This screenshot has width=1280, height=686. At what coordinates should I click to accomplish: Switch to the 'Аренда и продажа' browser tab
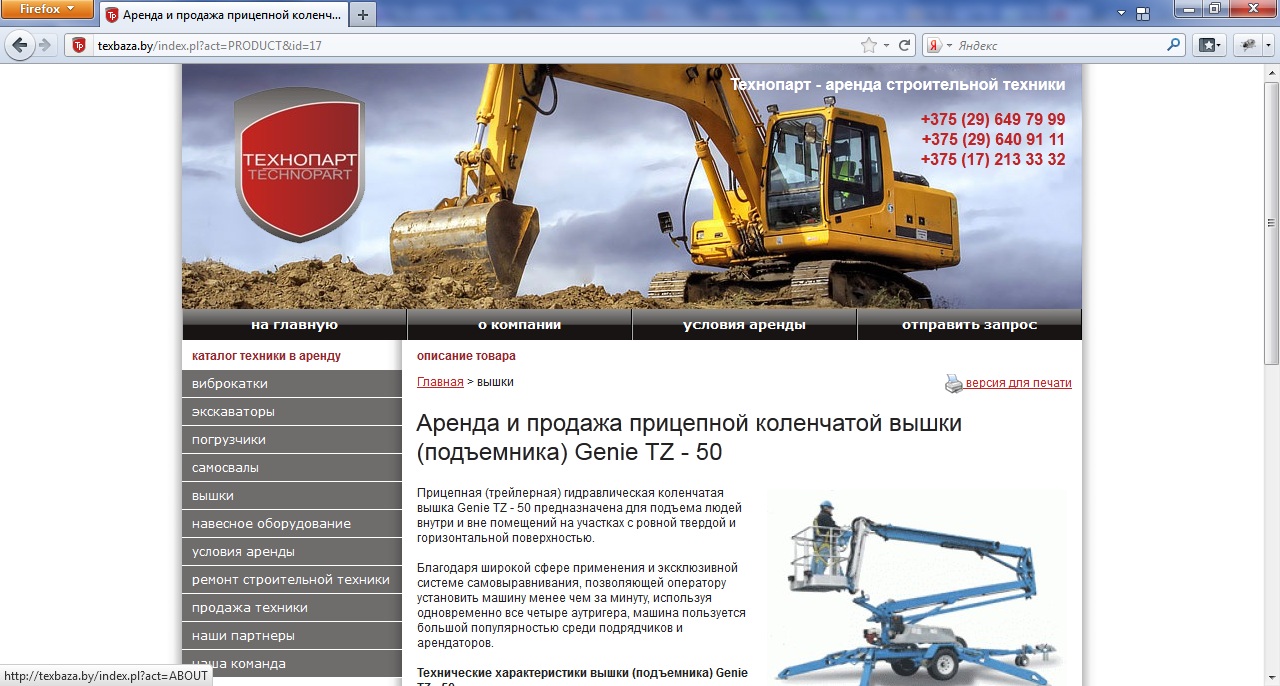click(x=223, y=15)
